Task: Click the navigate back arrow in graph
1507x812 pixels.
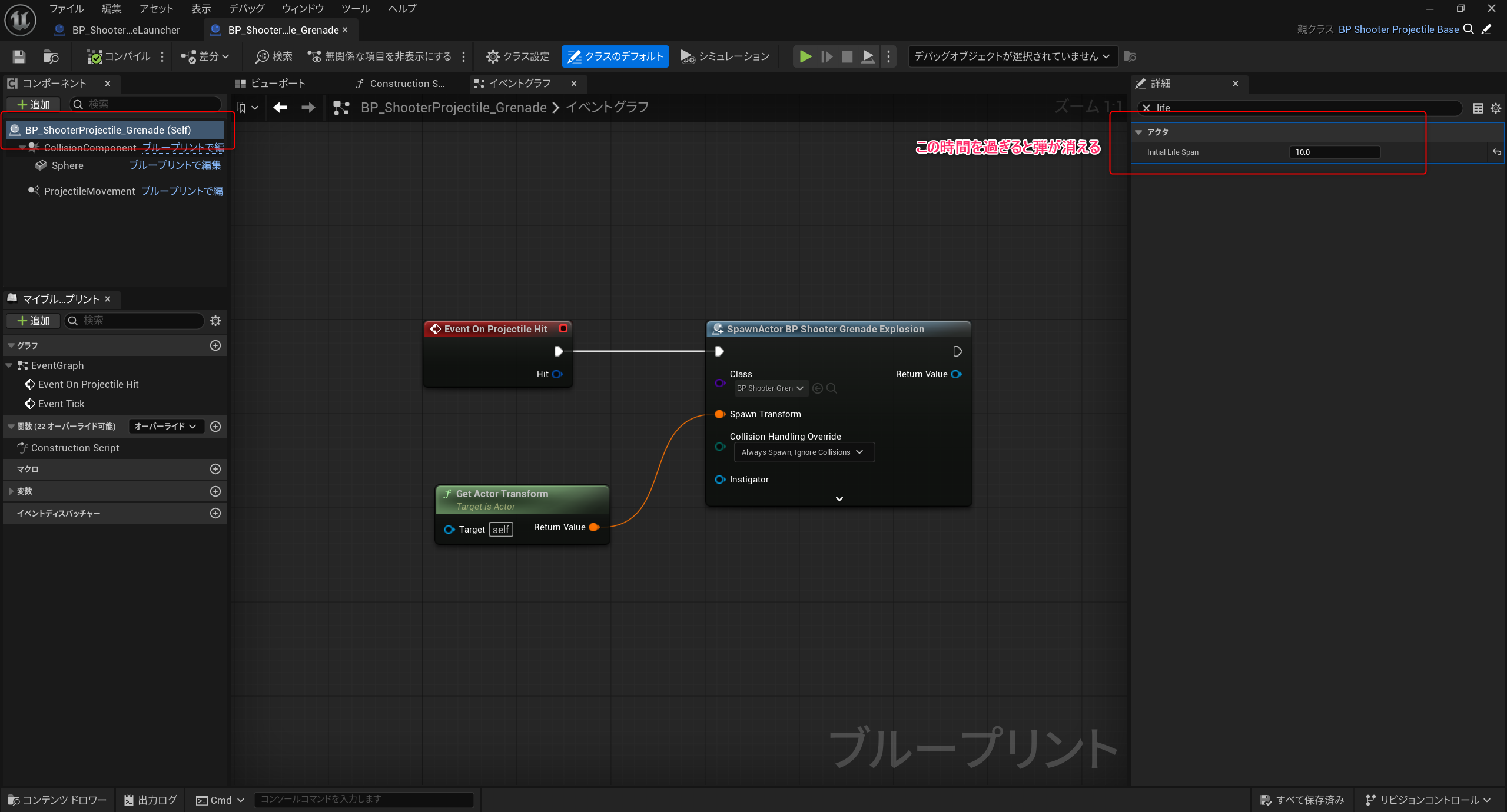Action: pyautogui.click(x=280, y=107)
